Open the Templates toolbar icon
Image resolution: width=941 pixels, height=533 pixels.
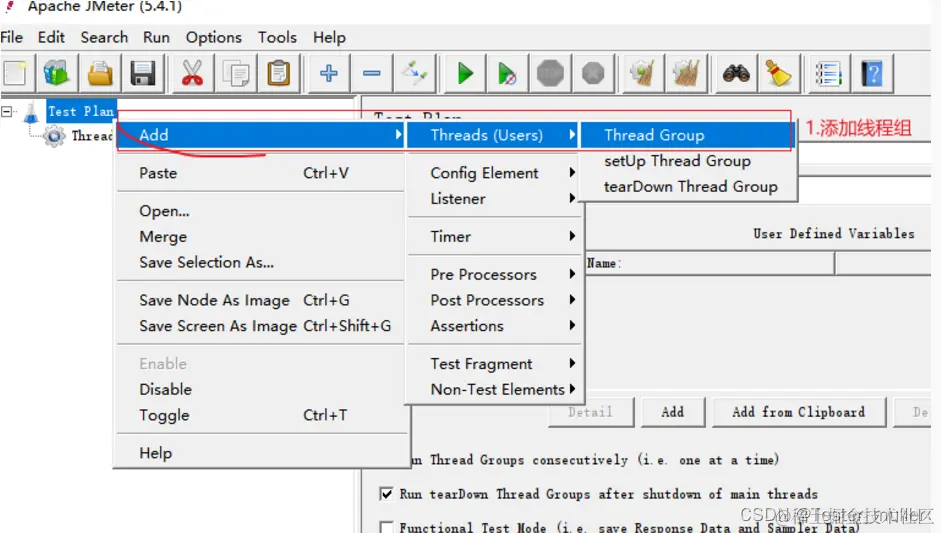pyautogui.click(x=57, y=73)
